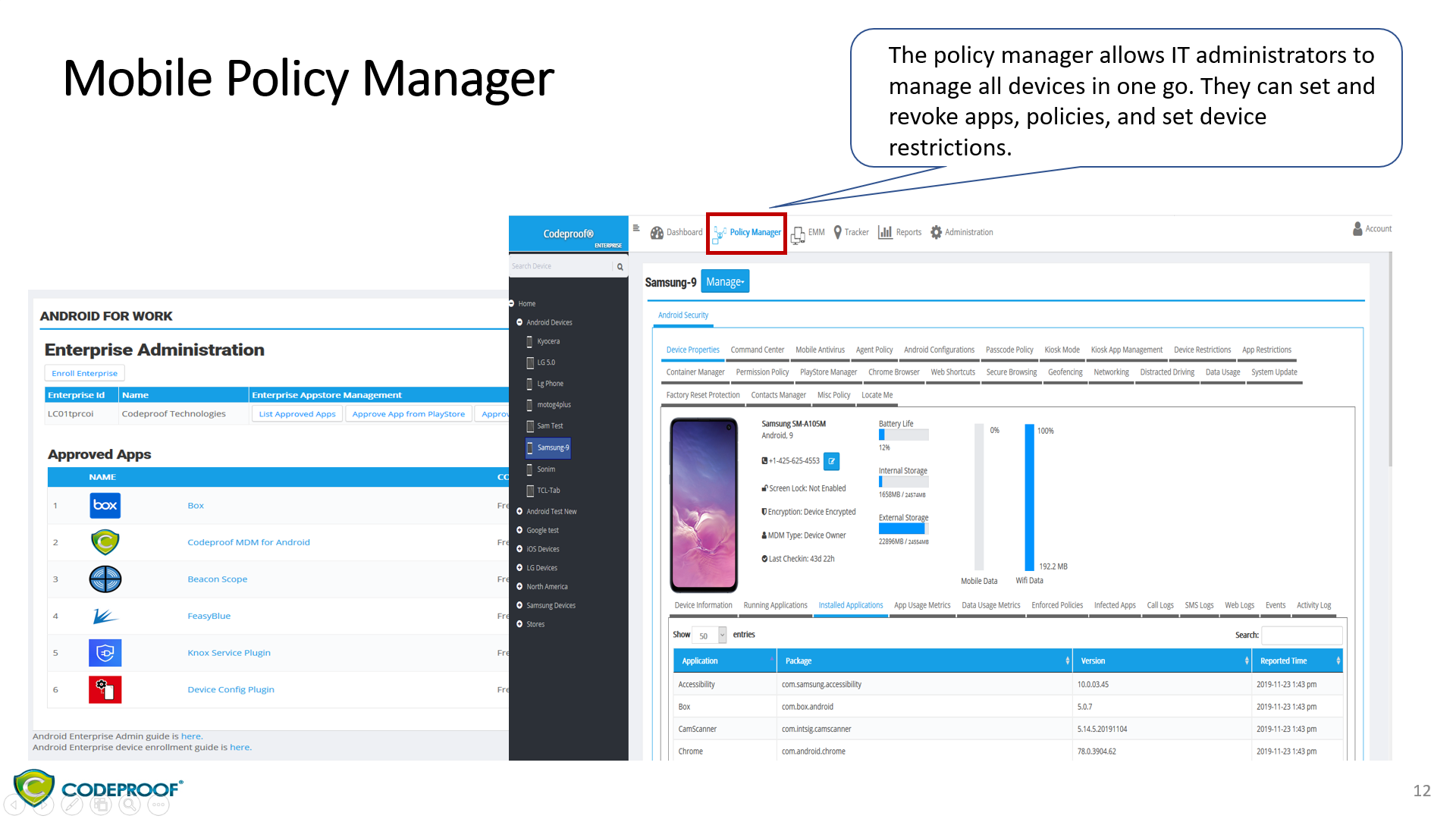Click the External Storage usage bar
The height and width of the screenshot is (819, 1456).
(903, 529)
